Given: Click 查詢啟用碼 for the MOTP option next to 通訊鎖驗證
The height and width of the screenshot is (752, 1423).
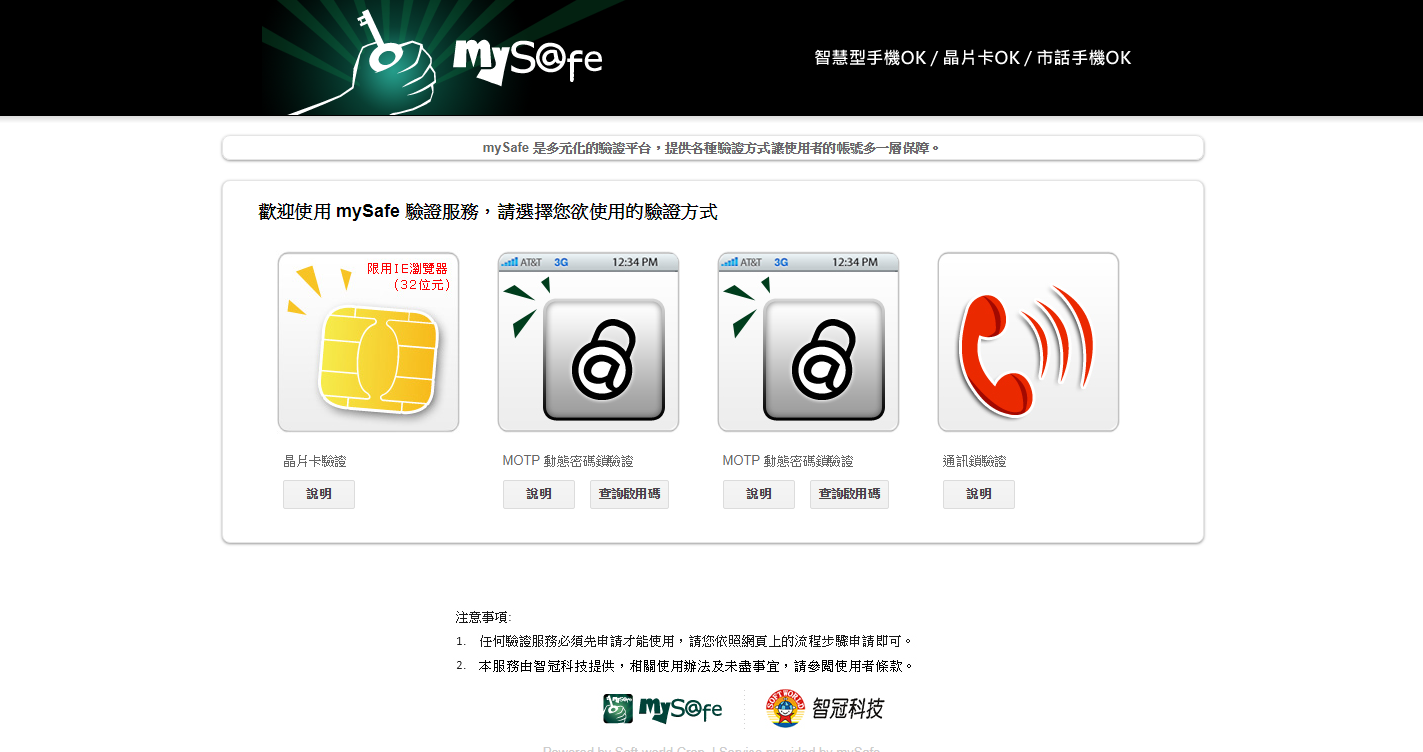Looking at the screenshot, I should click(849, 494).
